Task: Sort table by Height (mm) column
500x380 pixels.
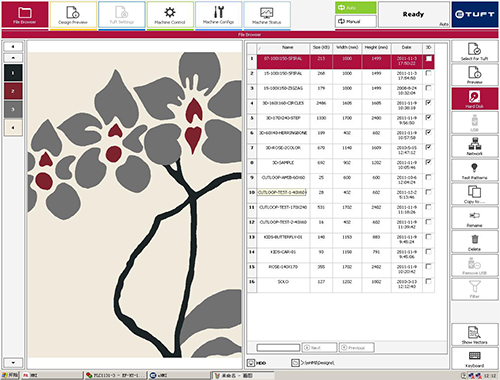Action: click(x=376, y=48)
